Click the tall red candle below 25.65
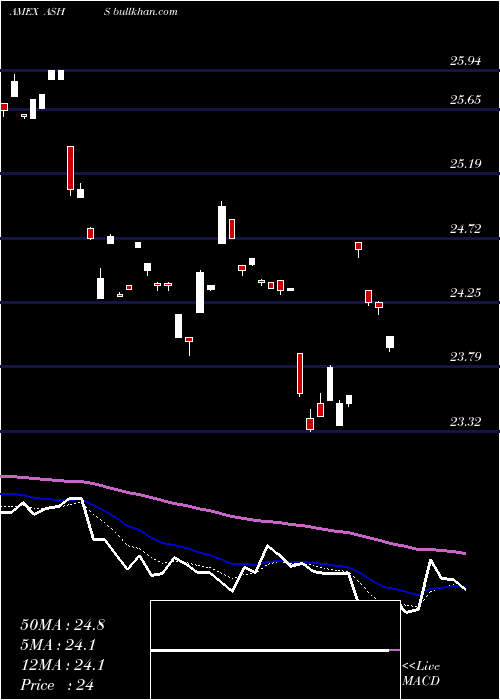The height and width of the screenshot is (700, 500). coord(71,168)
